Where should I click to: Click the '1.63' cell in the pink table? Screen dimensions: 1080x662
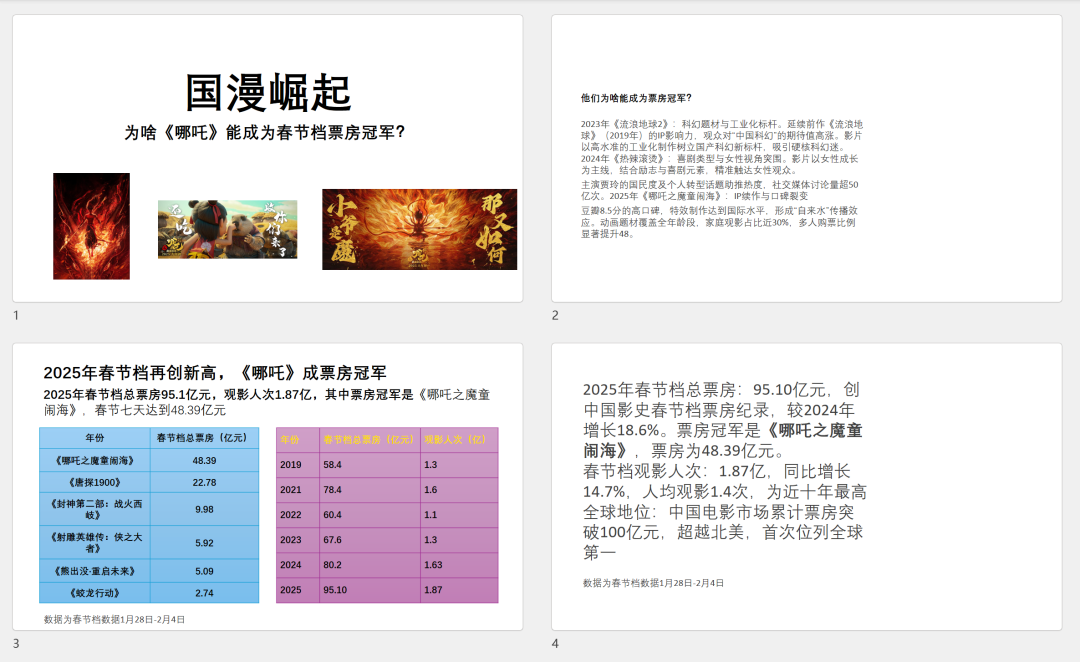point(459,565)
